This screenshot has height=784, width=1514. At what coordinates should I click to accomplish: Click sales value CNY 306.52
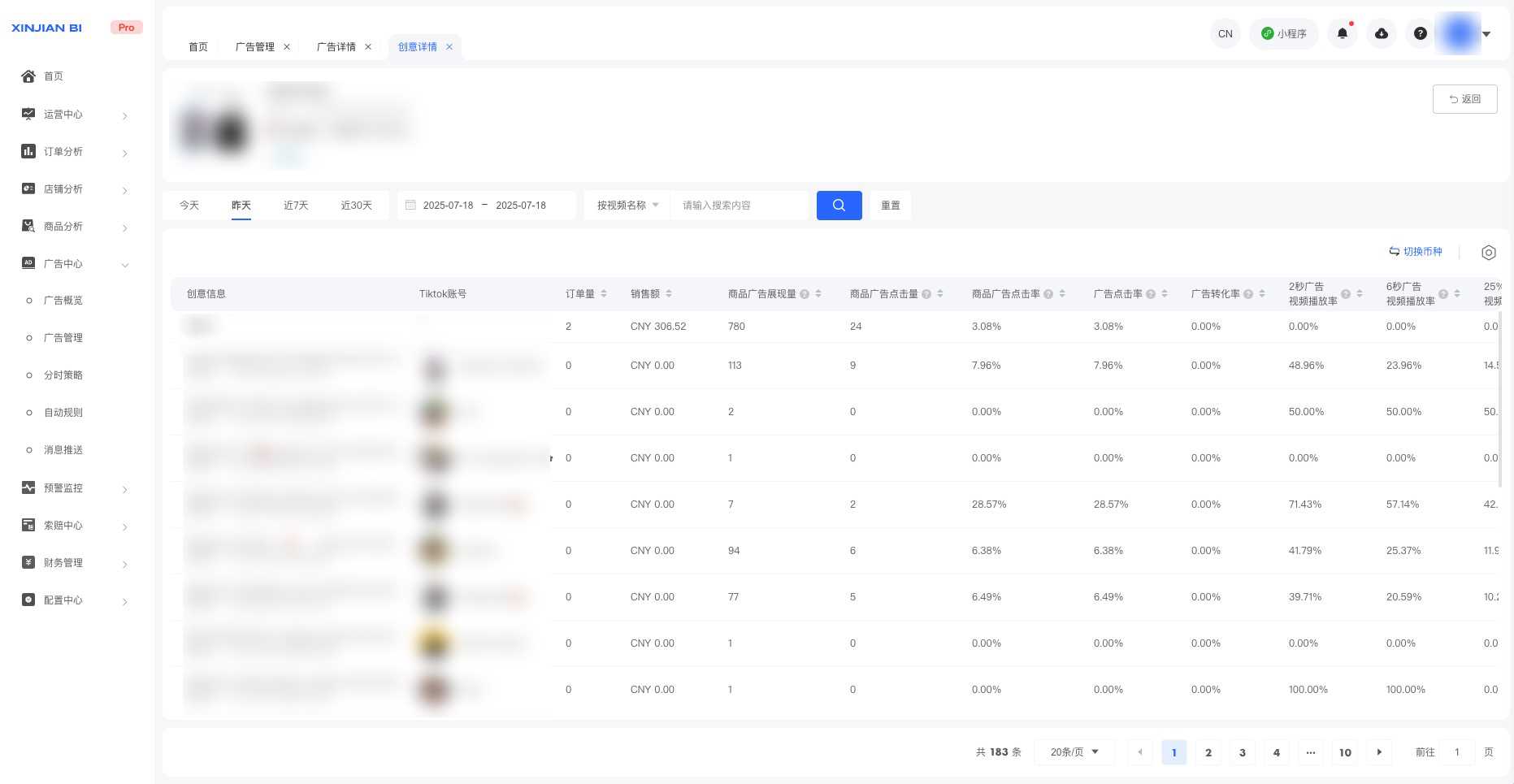658,326
